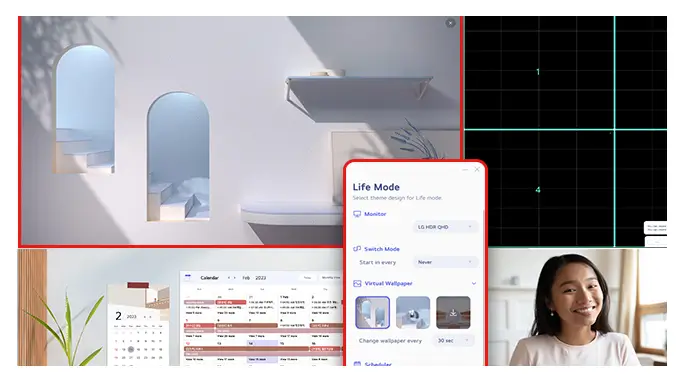Open the LG HDR QHD monitor dropdown
The width and height of the screenshot is (685, 380).
coord(445,227)
